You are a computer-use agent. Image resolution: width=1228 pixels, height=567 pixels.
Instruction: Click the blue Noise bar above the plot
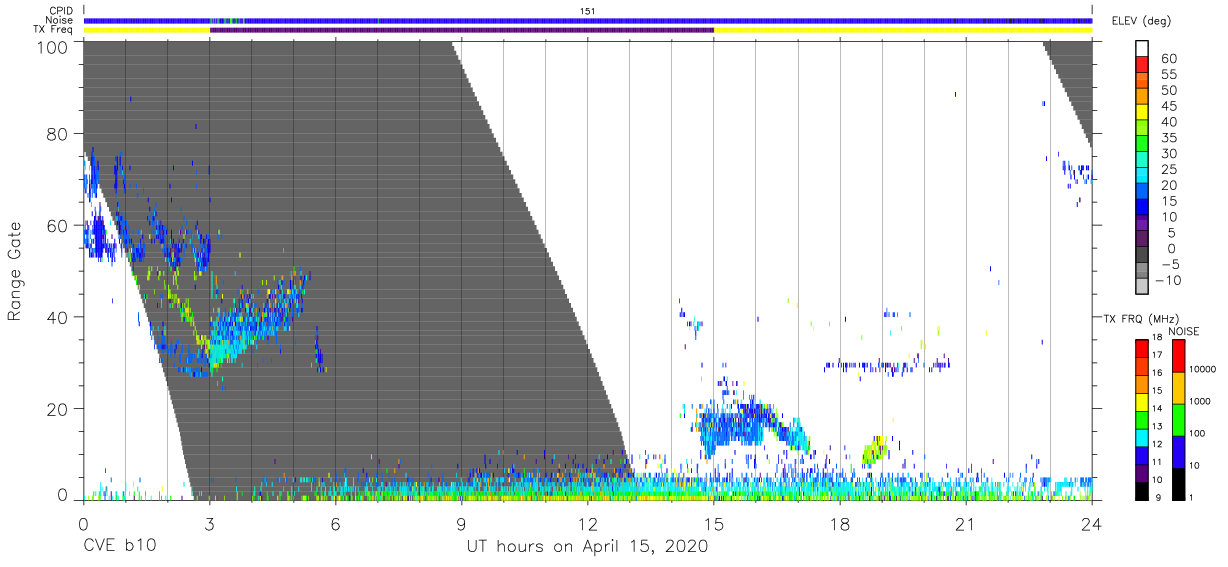pos(588,20)
